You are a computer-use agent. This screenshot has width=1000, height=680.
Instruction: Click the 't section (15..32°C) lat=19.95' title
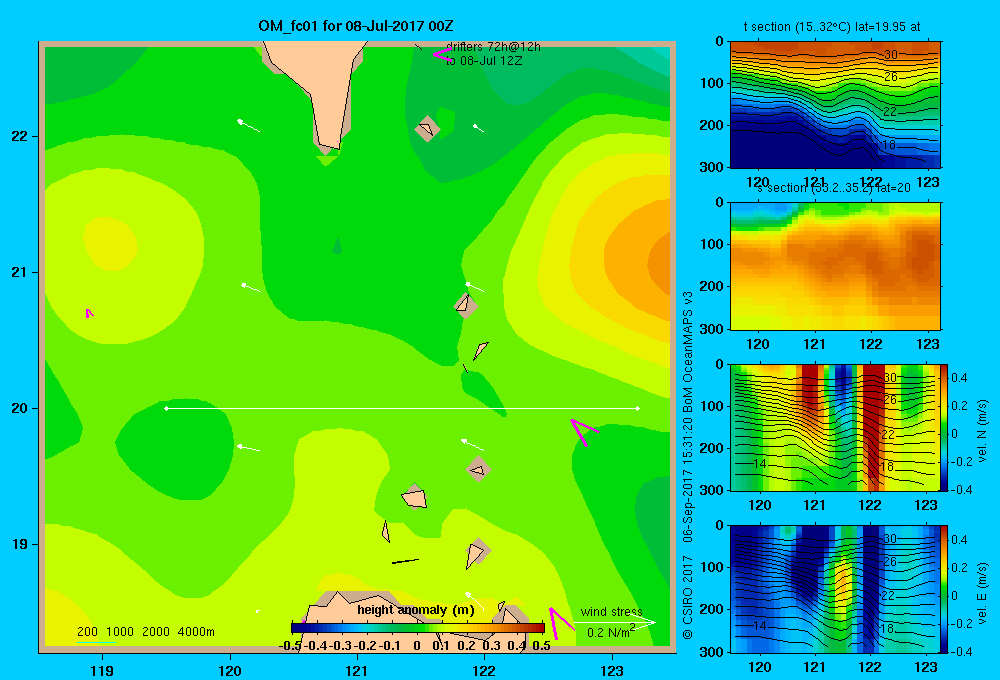click(832, 27)
